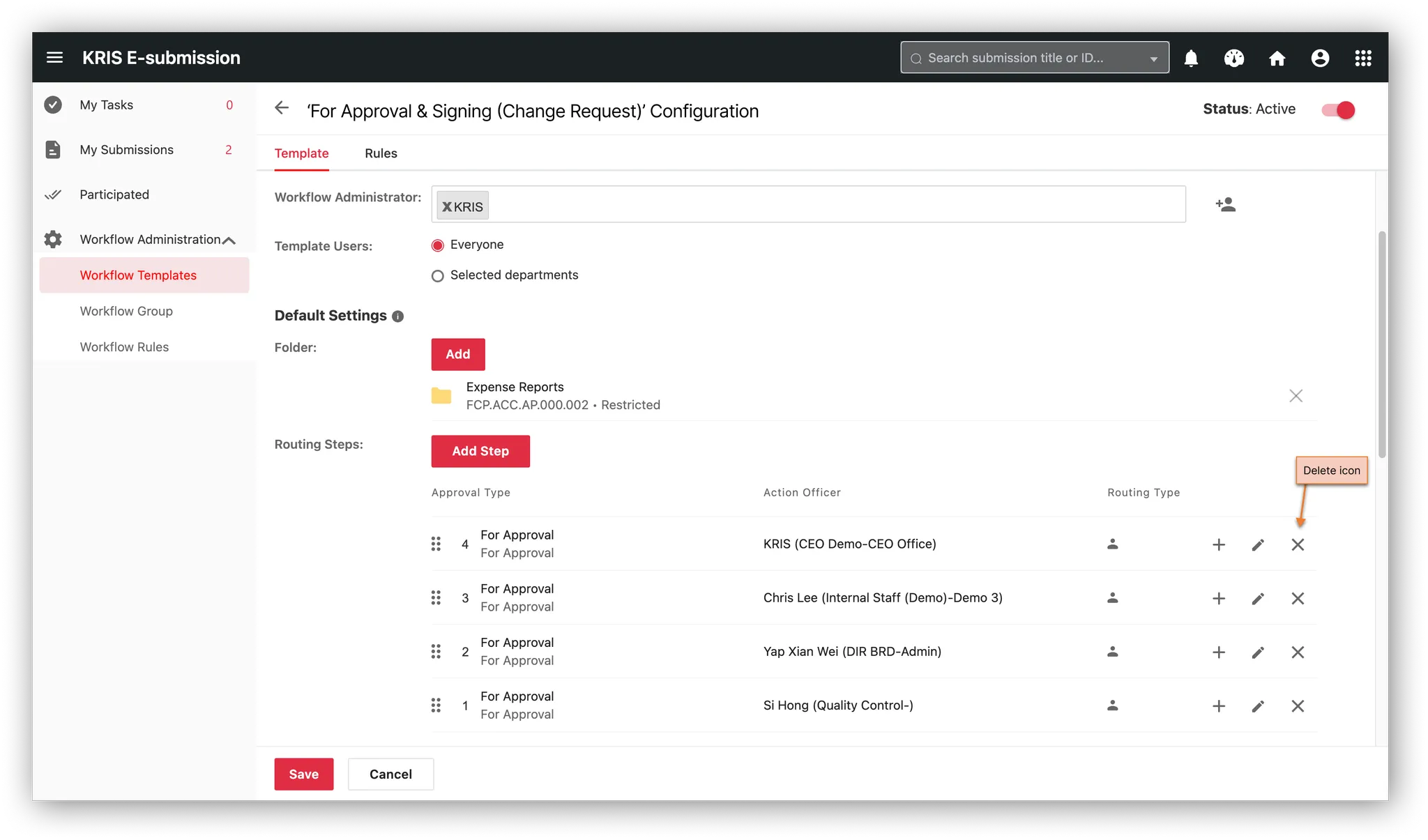
Task: Switch to the Rules tab
Action: click(381, 153)
